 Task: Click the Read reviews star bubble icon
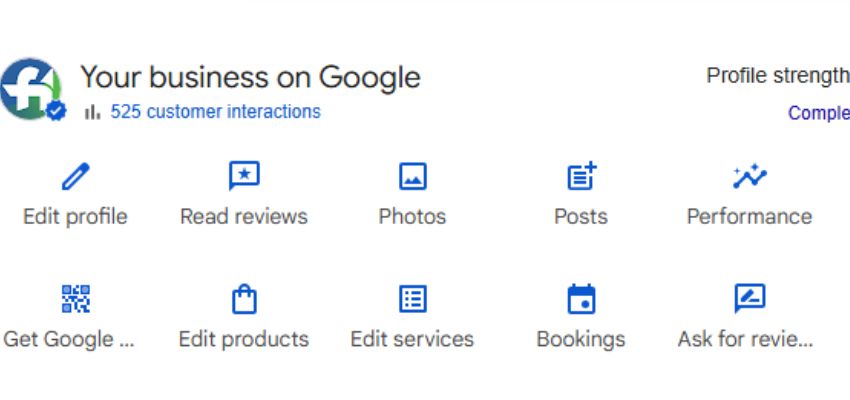(x=244, y=177)
